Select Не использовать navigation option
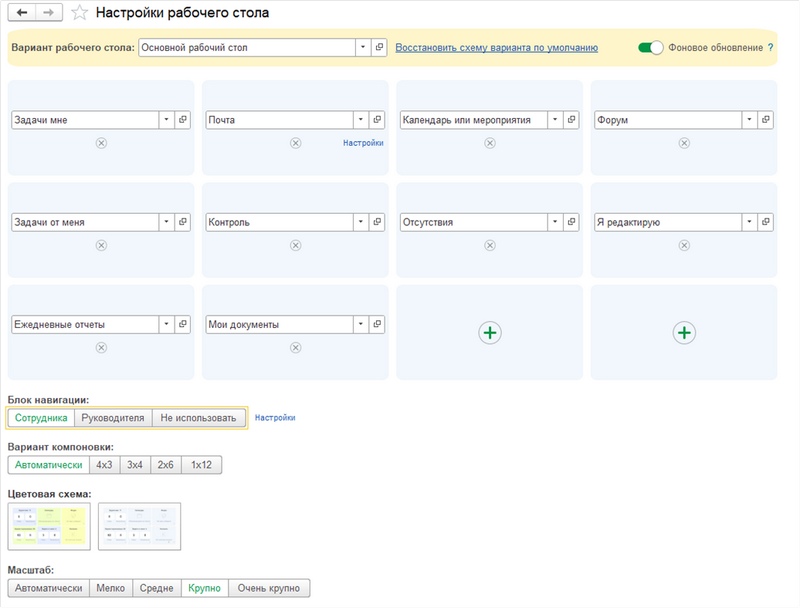This screenshot has width=800, height=608. click(200, 418)
